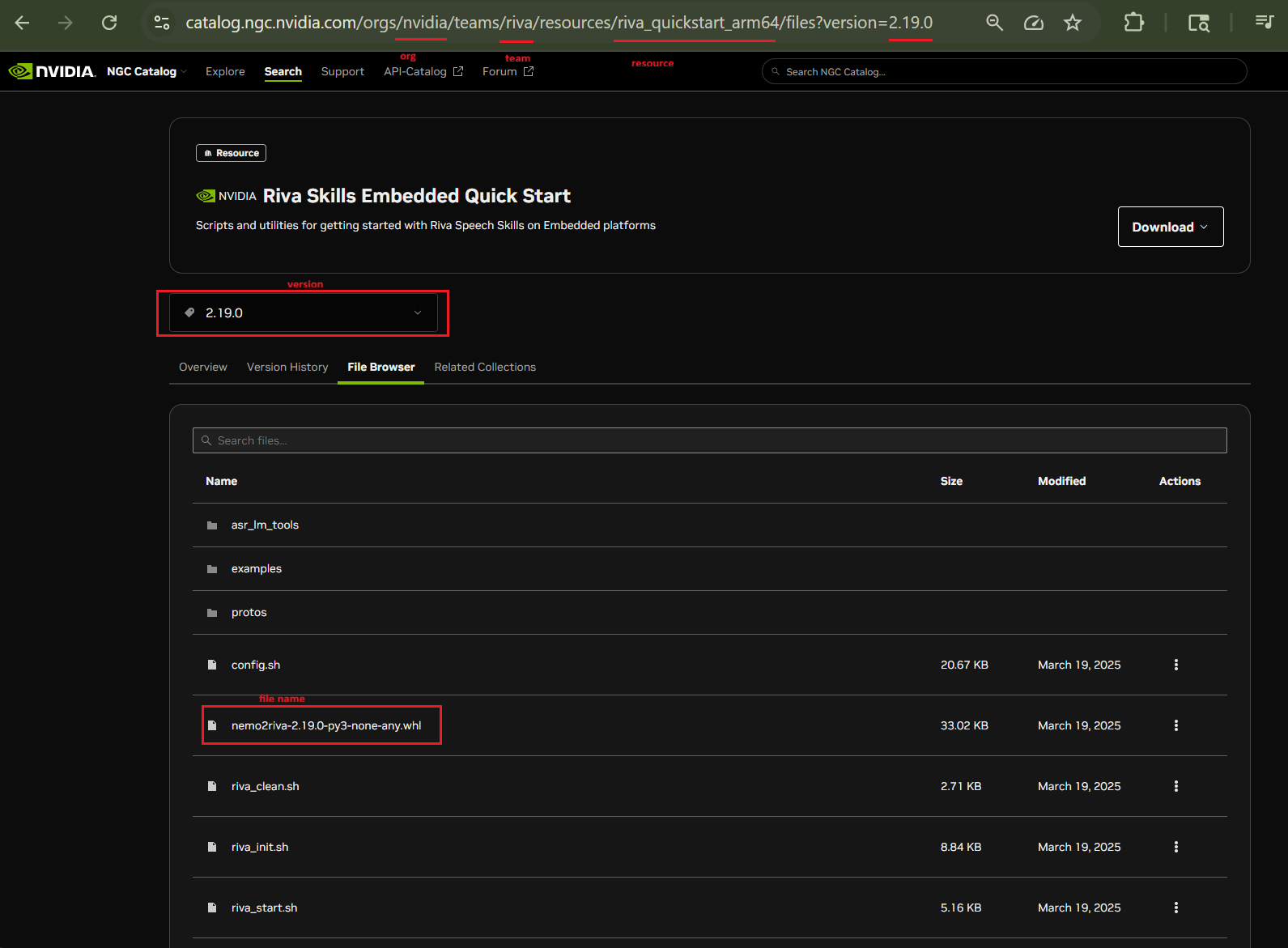Image resolution: width=1288 pixels, height=948 pixels.
Task: Open the browser extensions puzzle icon
Action: (1134, 23)
